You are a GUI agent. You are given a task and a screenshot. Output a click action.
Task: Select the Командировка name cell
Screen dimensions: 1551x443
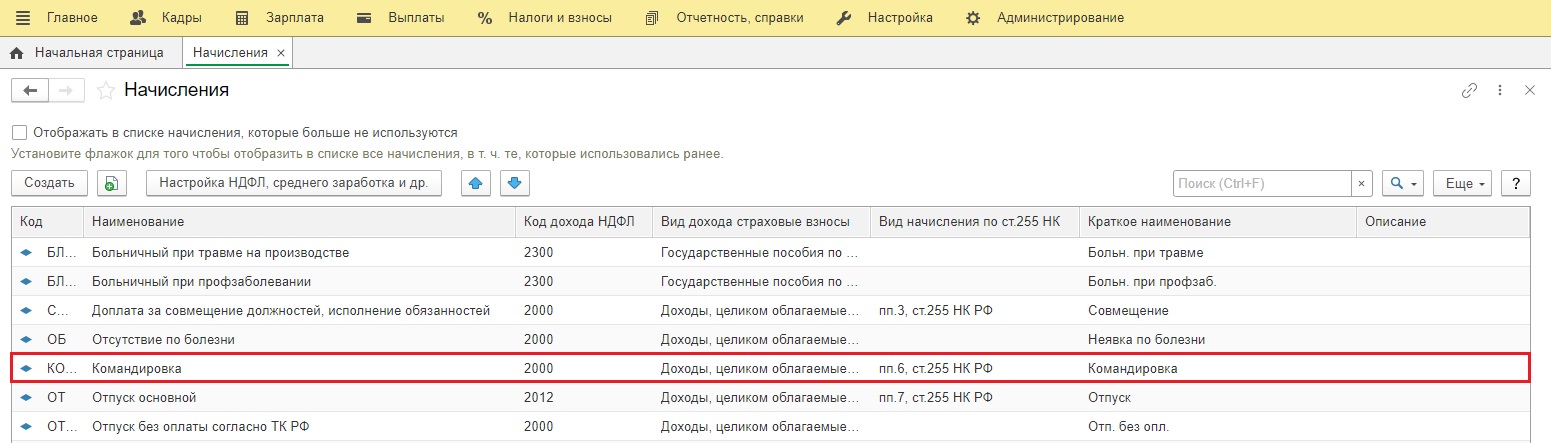300,368
